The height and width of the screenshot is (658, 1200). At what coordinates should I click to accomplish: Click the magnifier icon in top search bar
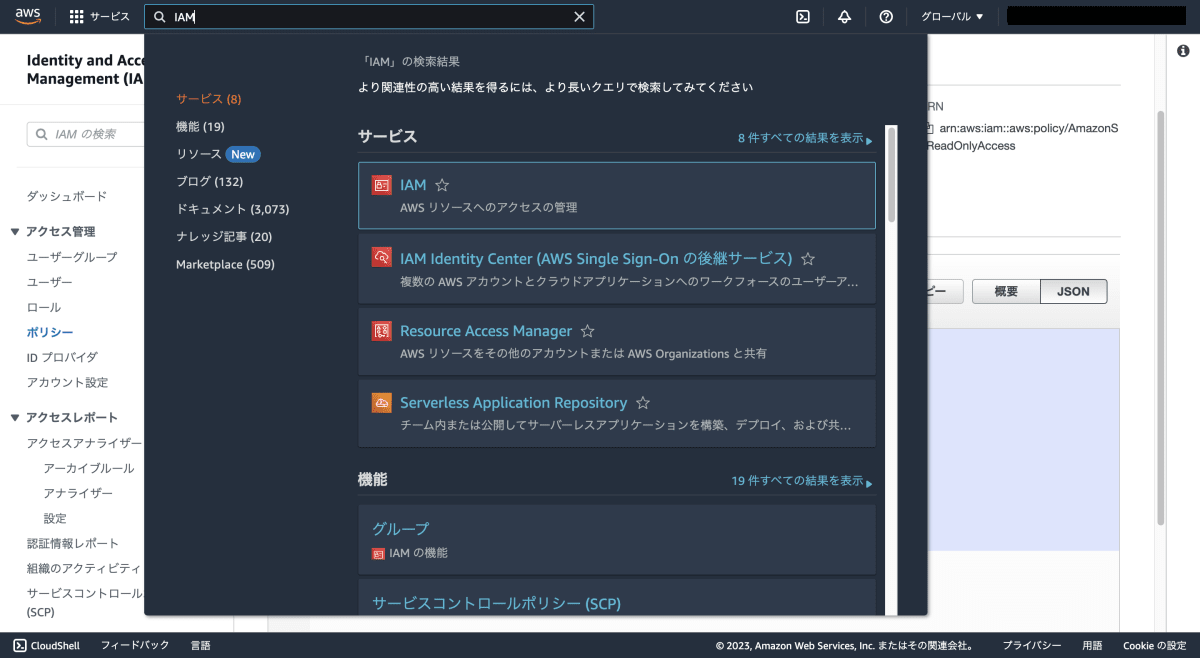click(160, 17)
